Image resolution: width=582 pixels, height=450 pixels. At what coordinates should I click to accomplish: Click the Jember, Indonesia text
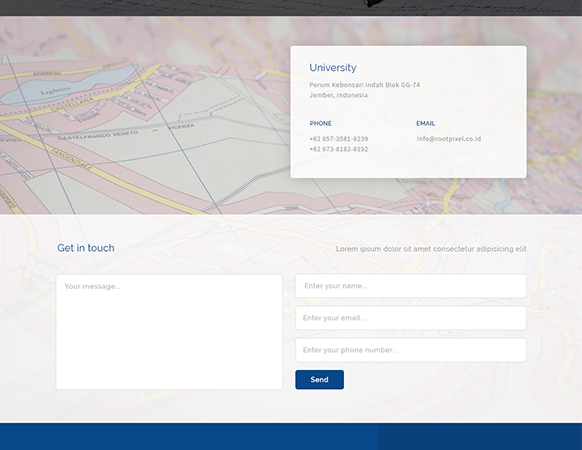click(339, 95)
